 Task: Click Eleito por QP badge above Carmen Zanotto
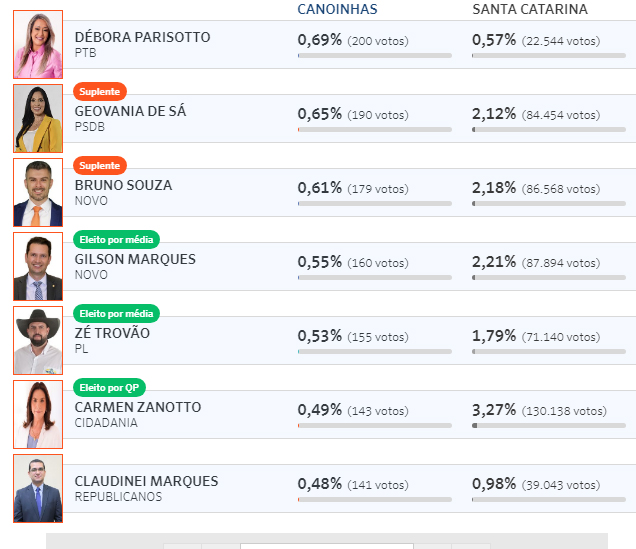(109, 388)
